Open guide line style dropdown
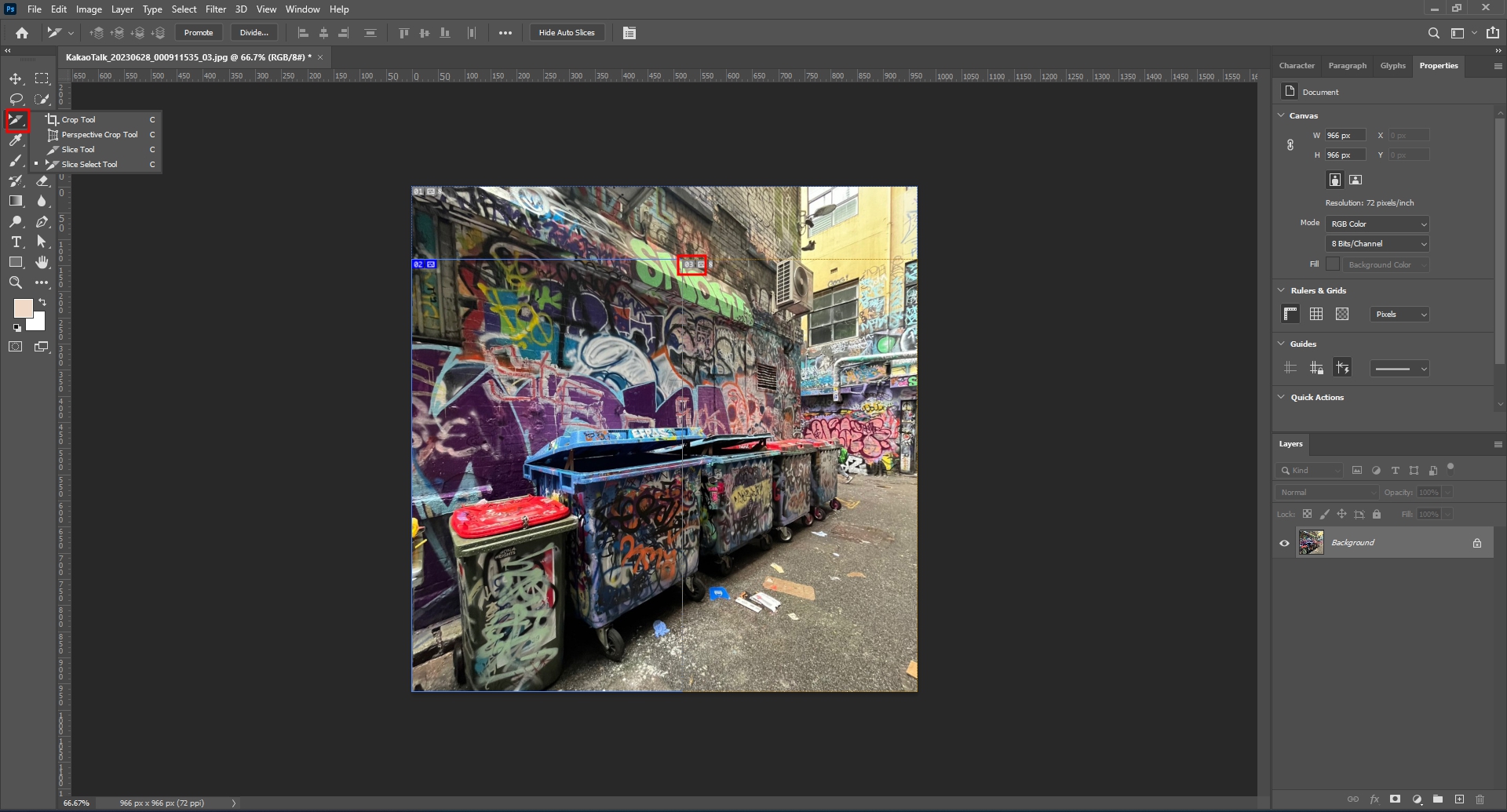The height and width of the screenshot is (812, 1507). [1399, 369]
